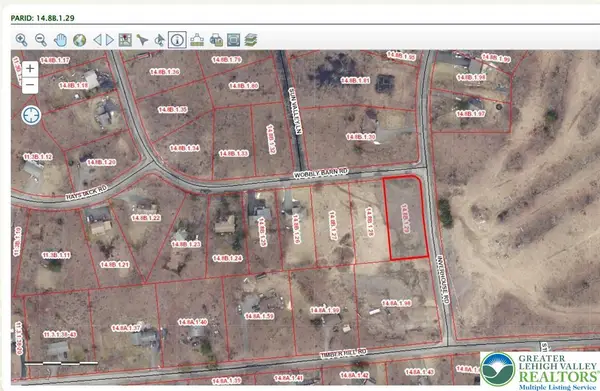Click parcel labeled 14.8A.1.98
This screenshot has height=391, width=600.
[x=396, y=303]
